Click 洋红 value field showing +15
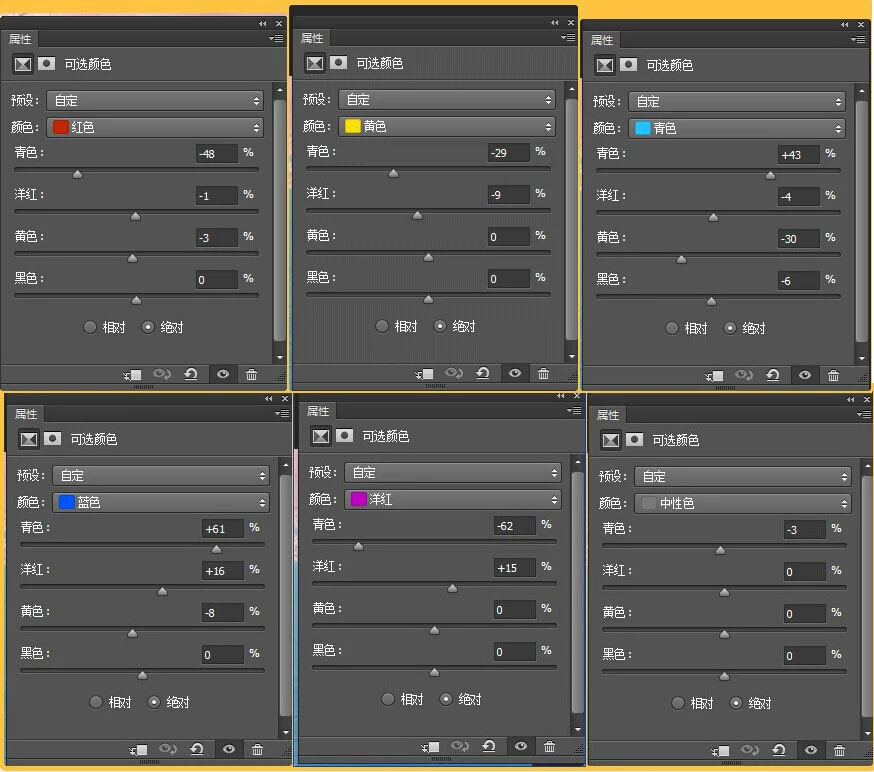 515,568
